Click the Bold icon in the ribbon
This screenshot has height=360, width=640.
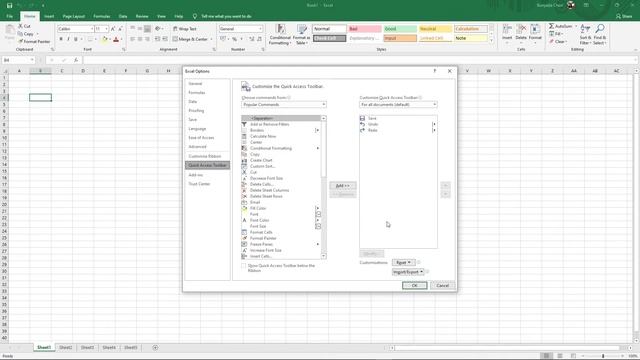61,39
